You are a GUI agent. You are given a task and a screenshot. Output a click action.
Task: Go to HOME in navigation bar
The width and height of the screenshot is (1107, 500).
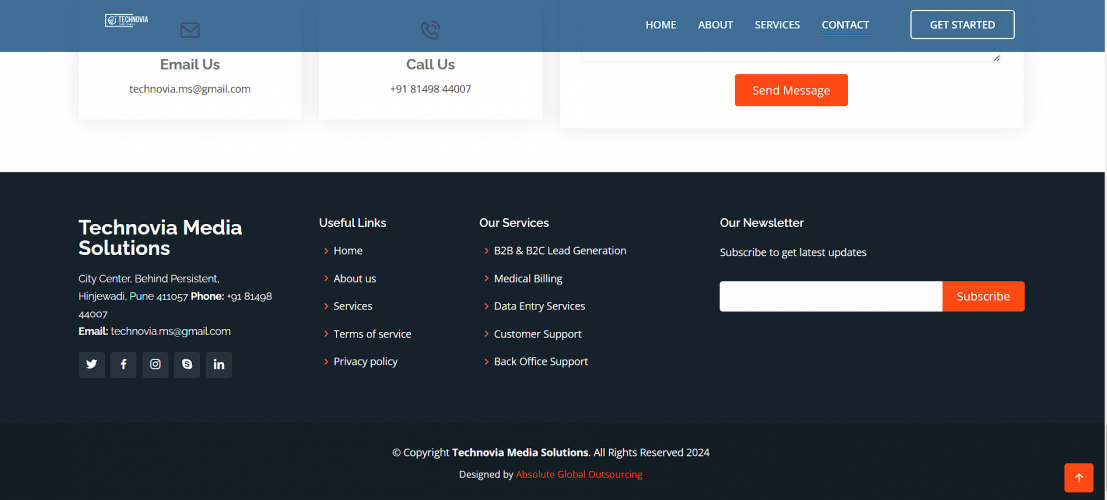point(661,25)
